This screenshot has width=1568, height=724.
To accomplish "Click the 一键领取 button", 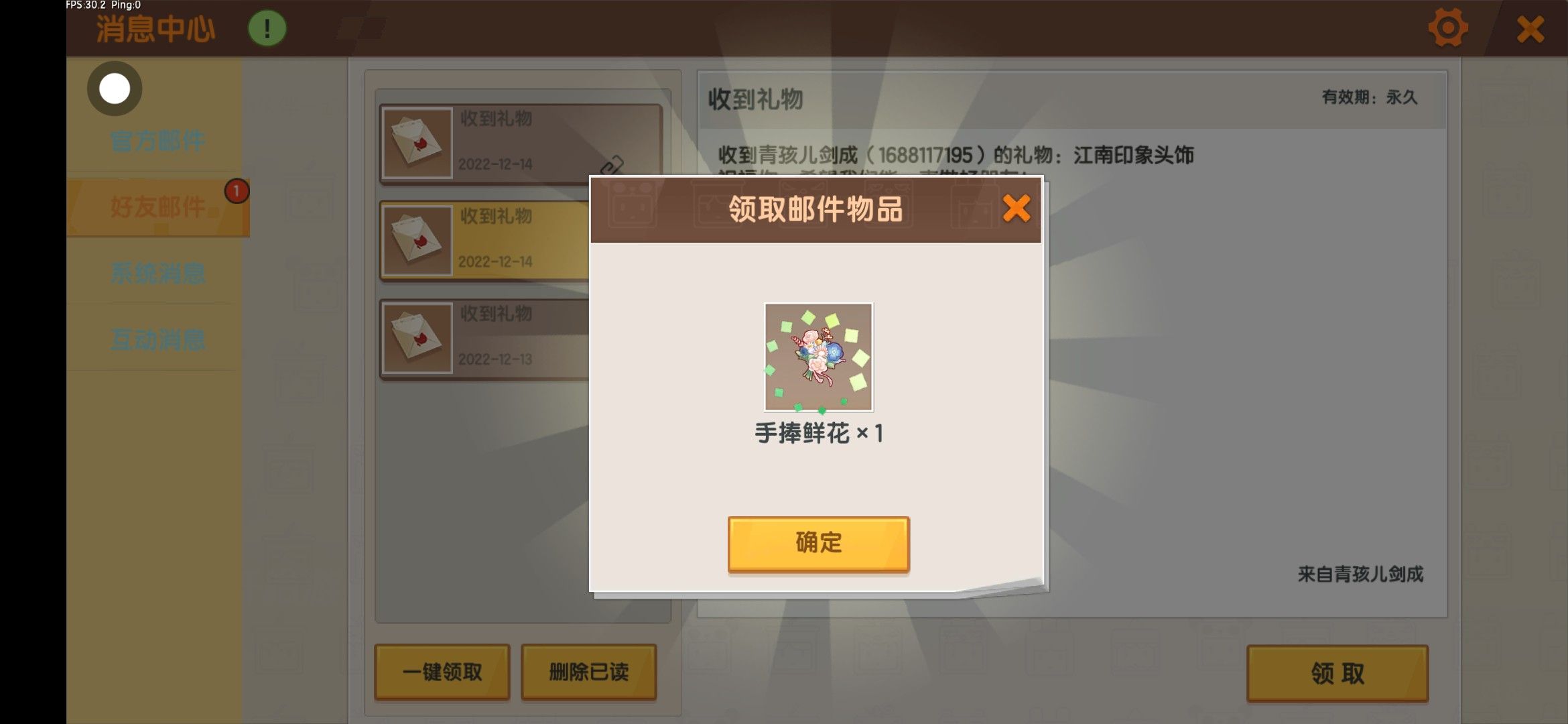I will click(442, 672).
